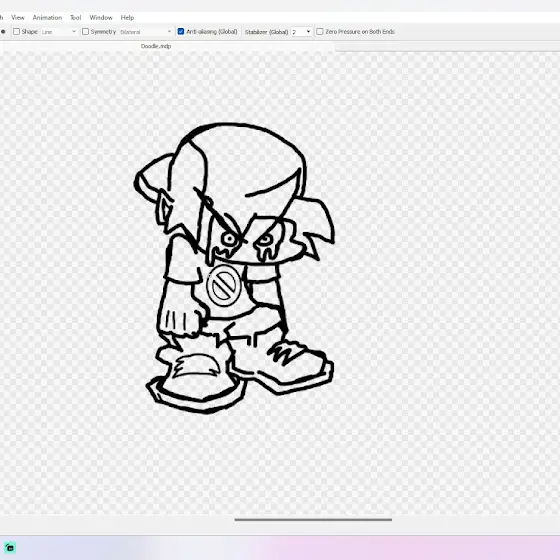This screenshot has width=560, height=560.
Task: Open the Window menu
Action: tap(101, 18)
